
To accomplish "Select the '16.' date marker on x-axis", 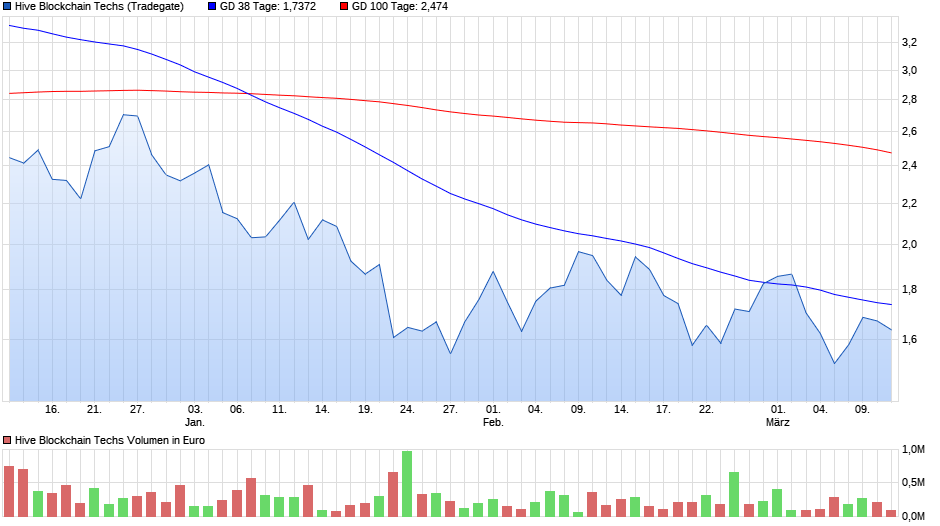I will pos(53,409).
